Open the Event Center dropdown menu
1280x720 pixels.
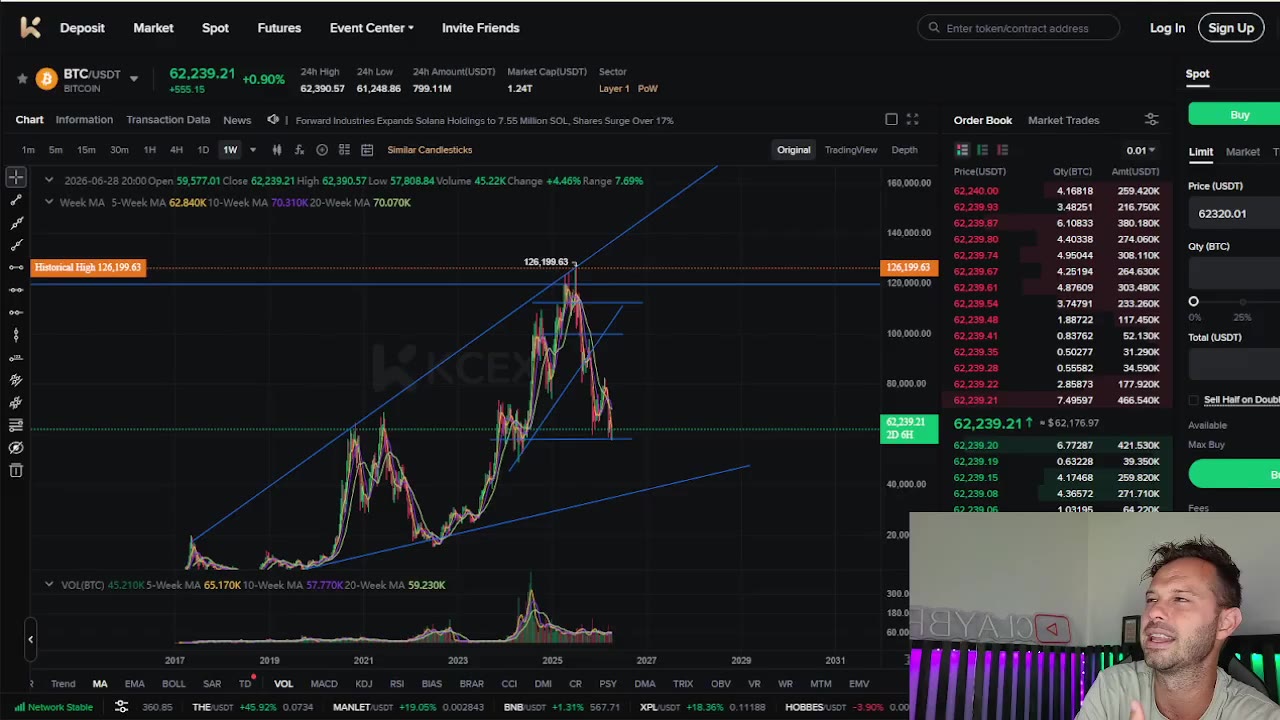[372, 28]
